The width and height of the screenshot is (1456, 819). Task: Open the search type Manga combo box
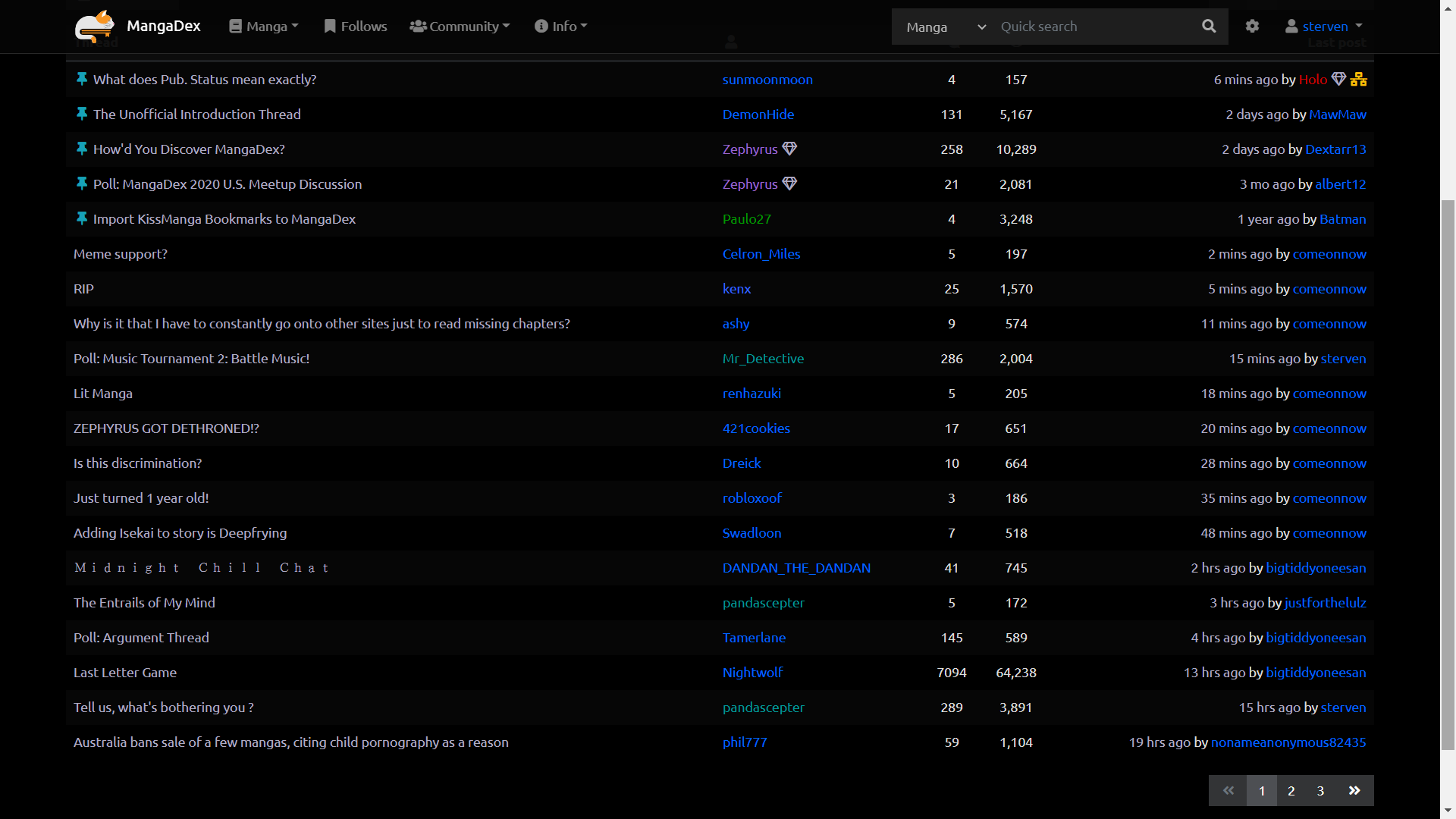[x=946, y=27]
